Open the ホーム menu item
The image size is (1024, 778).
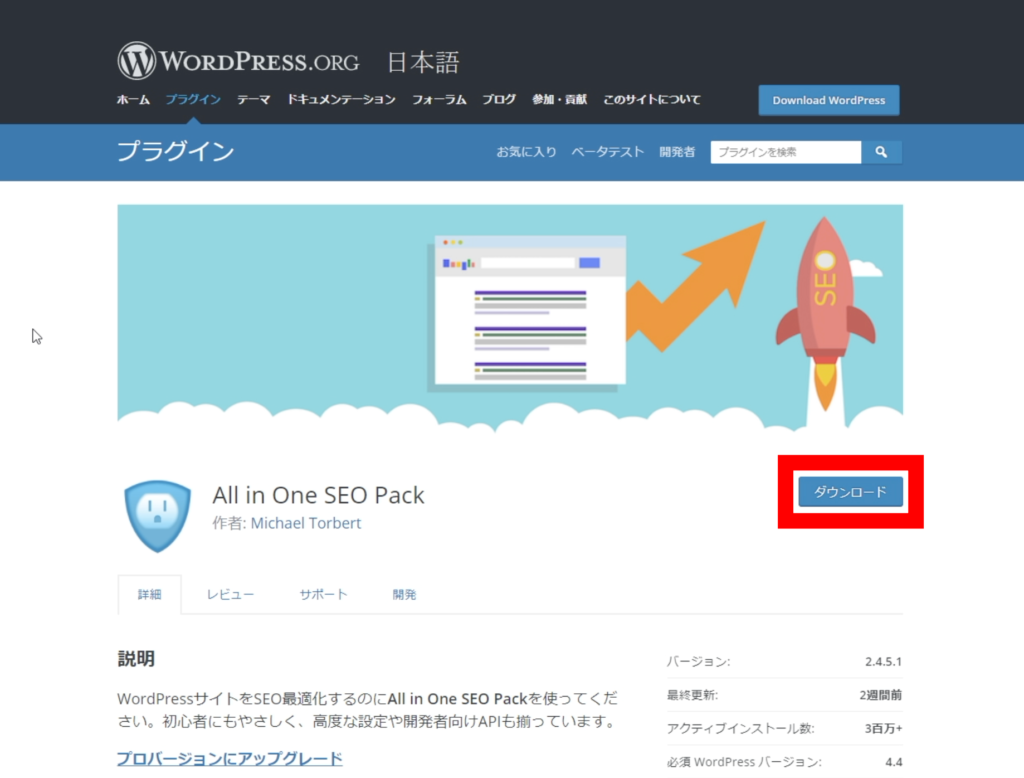(x=133, y=99)
